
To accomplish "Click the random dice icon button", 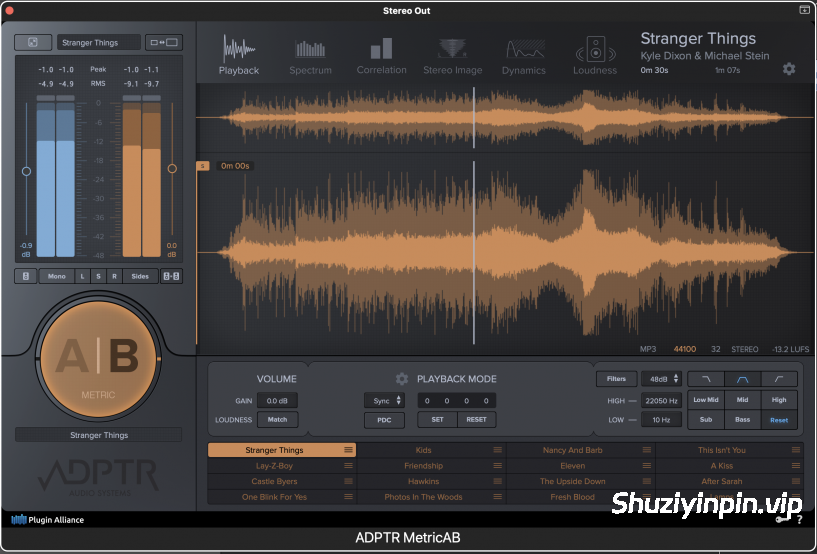I will tap(33, 42).
